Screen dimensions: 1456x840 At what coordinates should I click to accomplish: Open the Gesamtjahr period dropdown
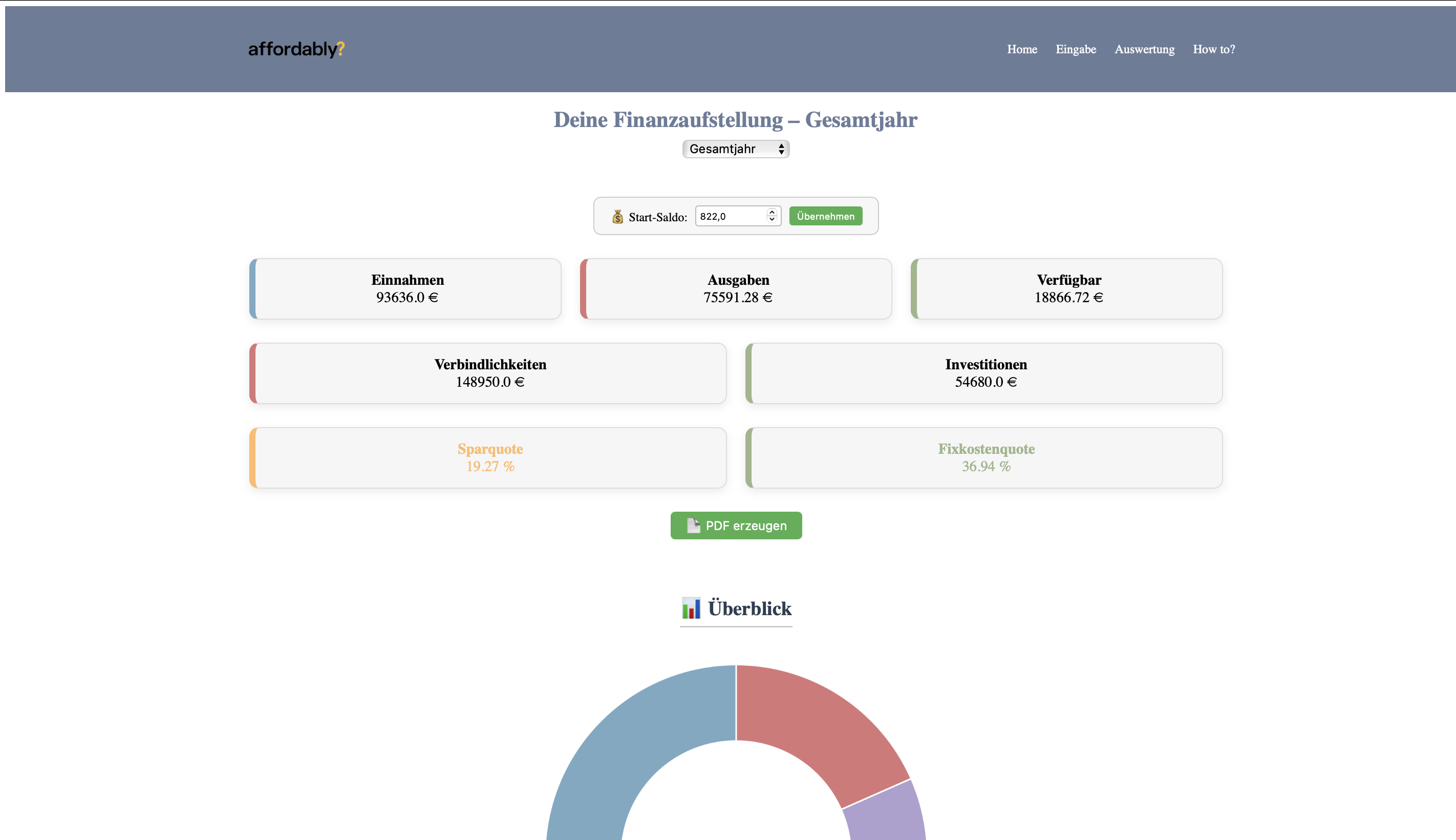click(x=735, y=149)
